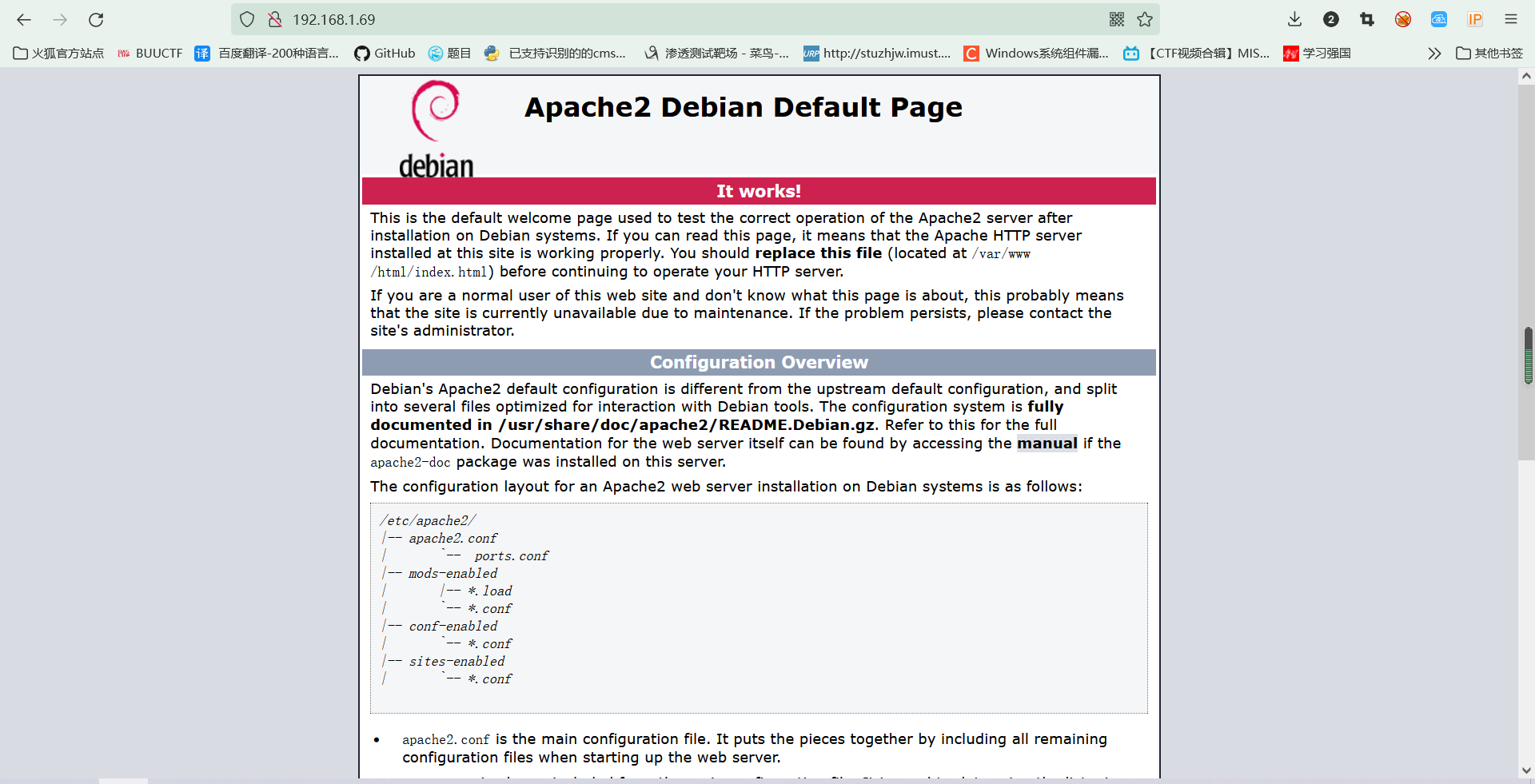The image size is (1535, 784).
Task: Reload the current page
Action: pos(96,19)
